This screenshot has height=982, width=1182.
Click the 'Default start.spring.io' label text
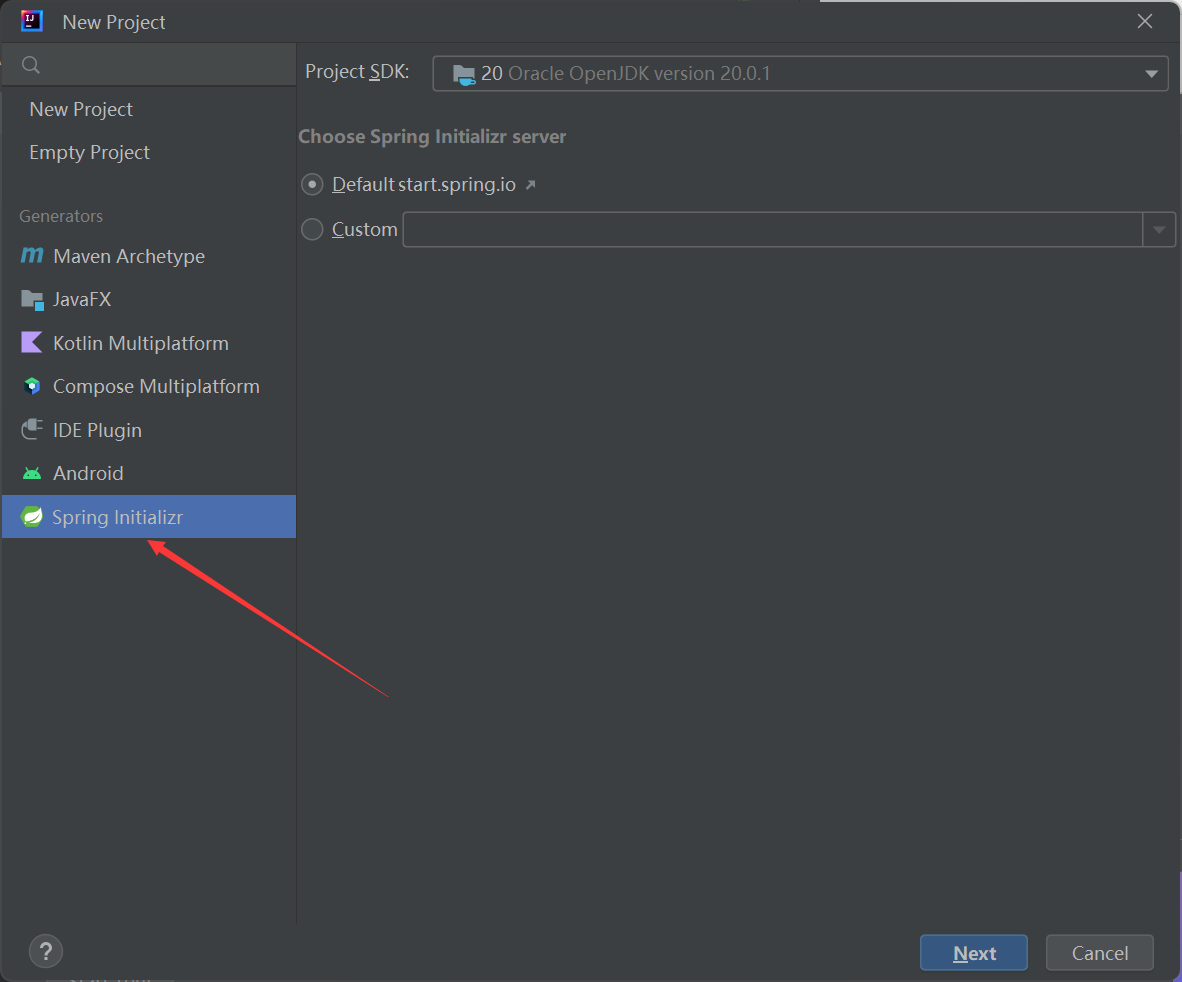[424, 185]
